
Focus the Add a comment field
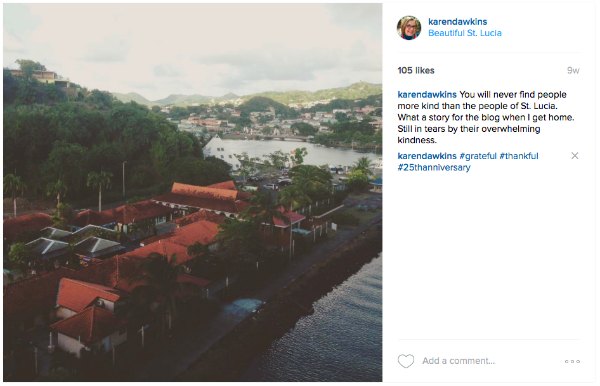491,361
